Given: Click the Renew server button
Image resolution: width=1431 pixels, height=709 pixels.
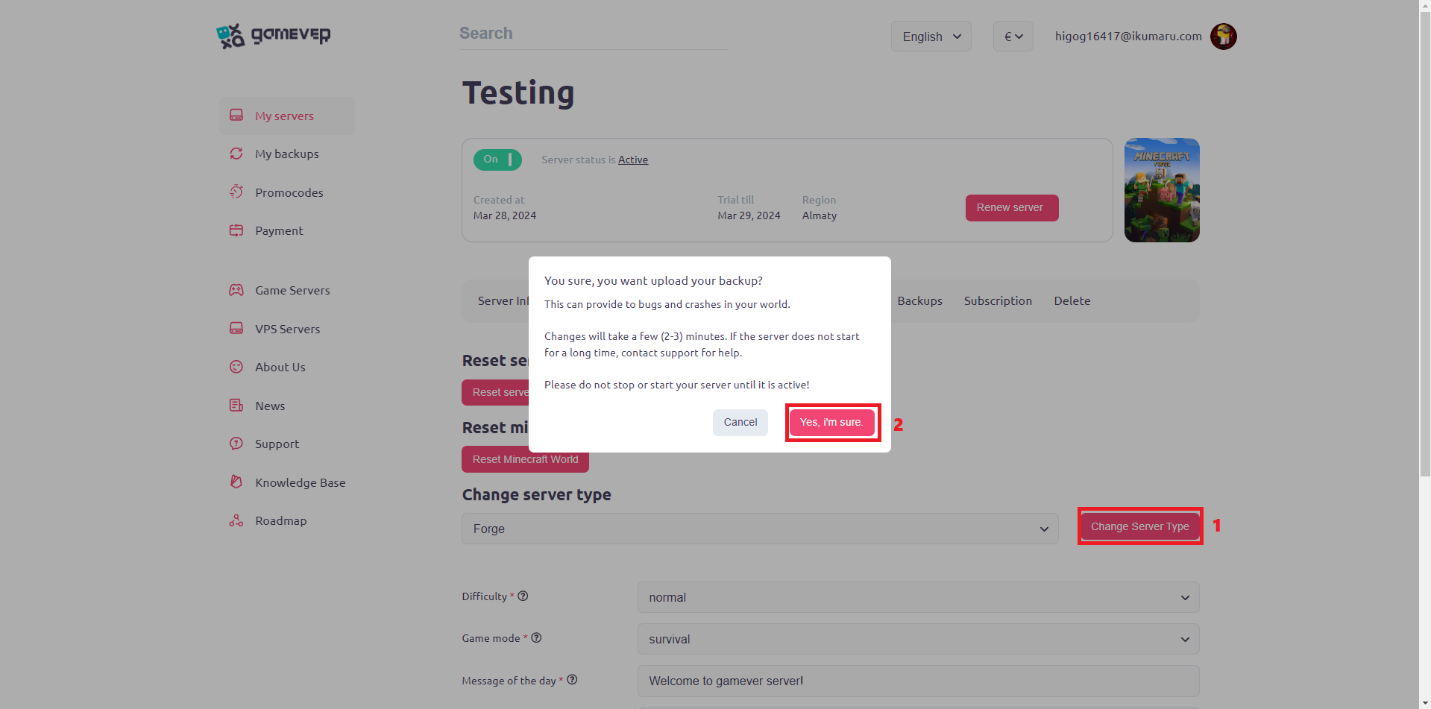Looking at the screenshot, I should pos(1011,208).
